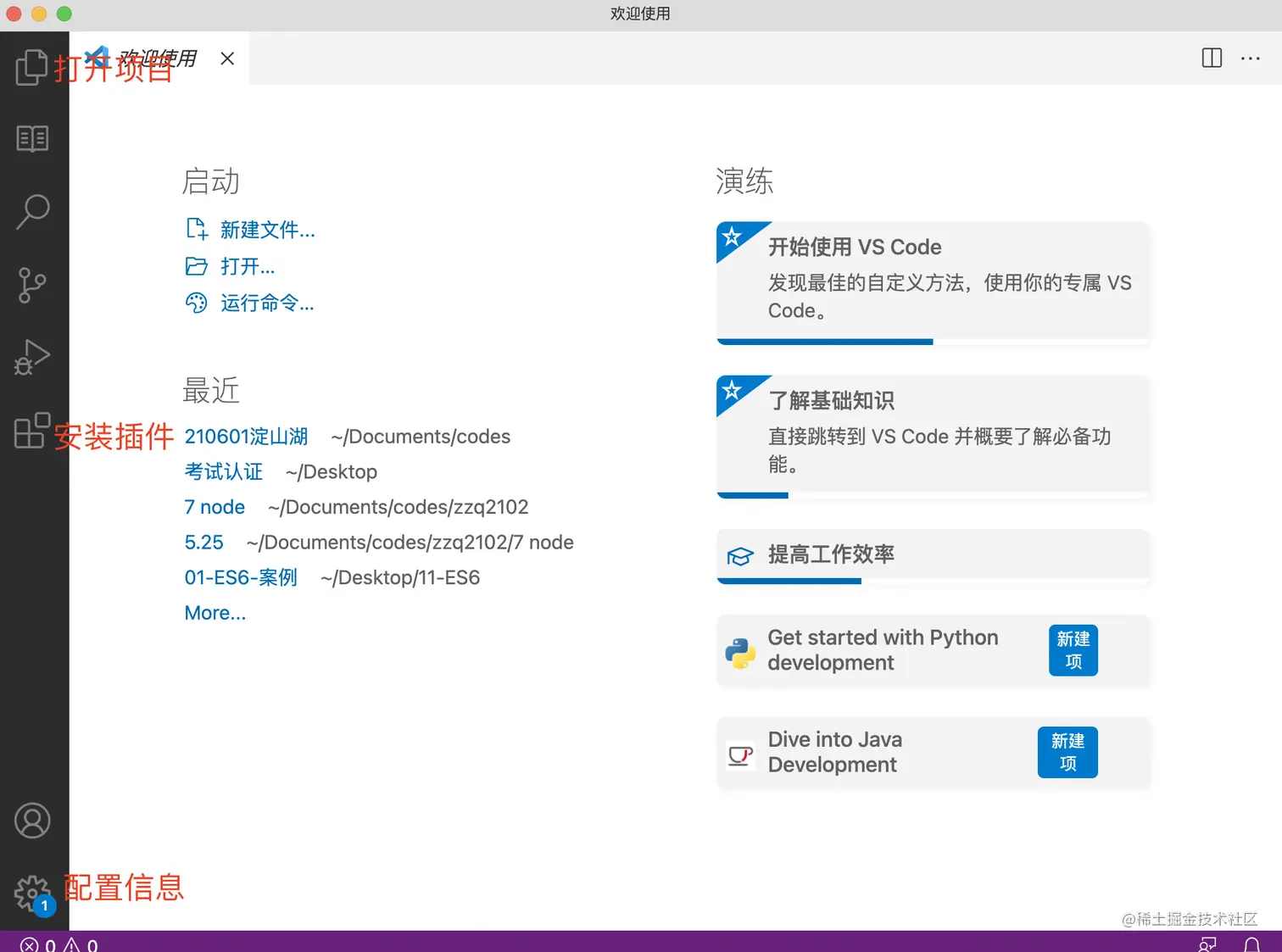This screenshot has width=1282, height=952.
Task: Click the palette icon beside 运行命令
Action: 197,303
